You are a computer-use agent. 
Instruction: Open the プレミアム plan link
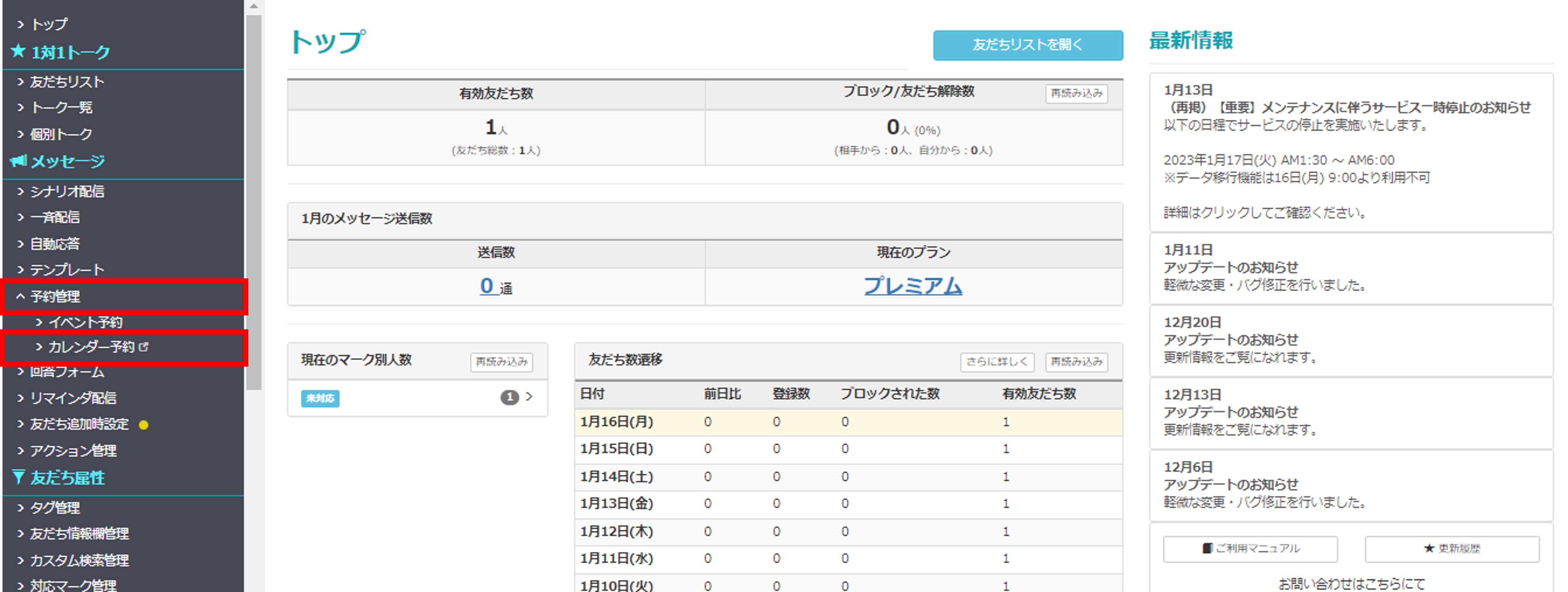point(913,285)
